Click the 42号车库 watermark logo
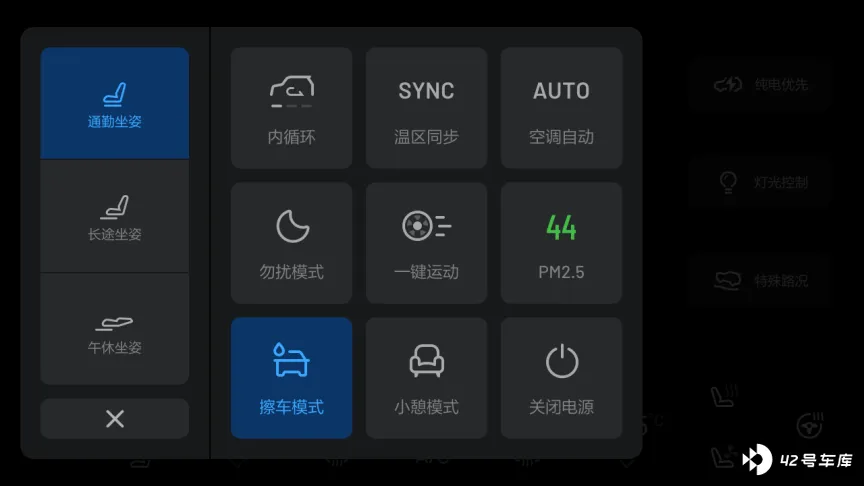 (797, 459)
